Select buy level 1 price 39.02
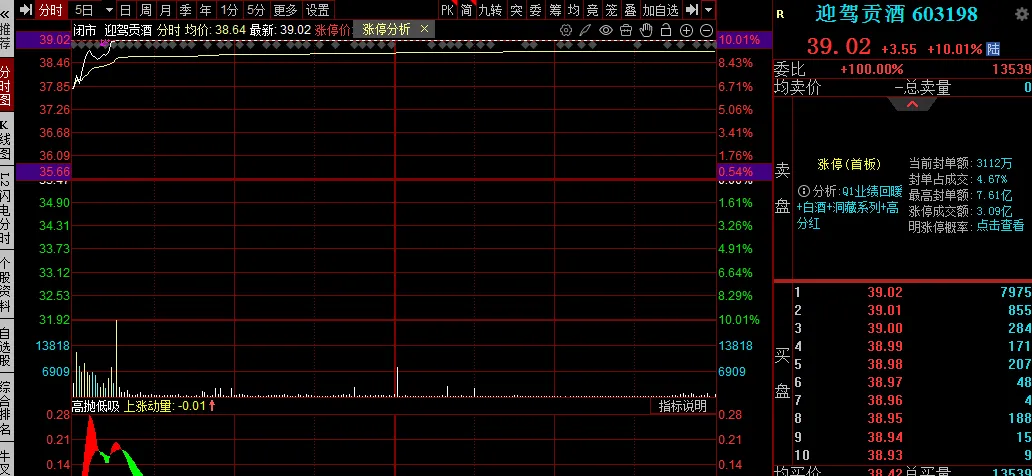 pyautogui.click(x=885, y=292)
